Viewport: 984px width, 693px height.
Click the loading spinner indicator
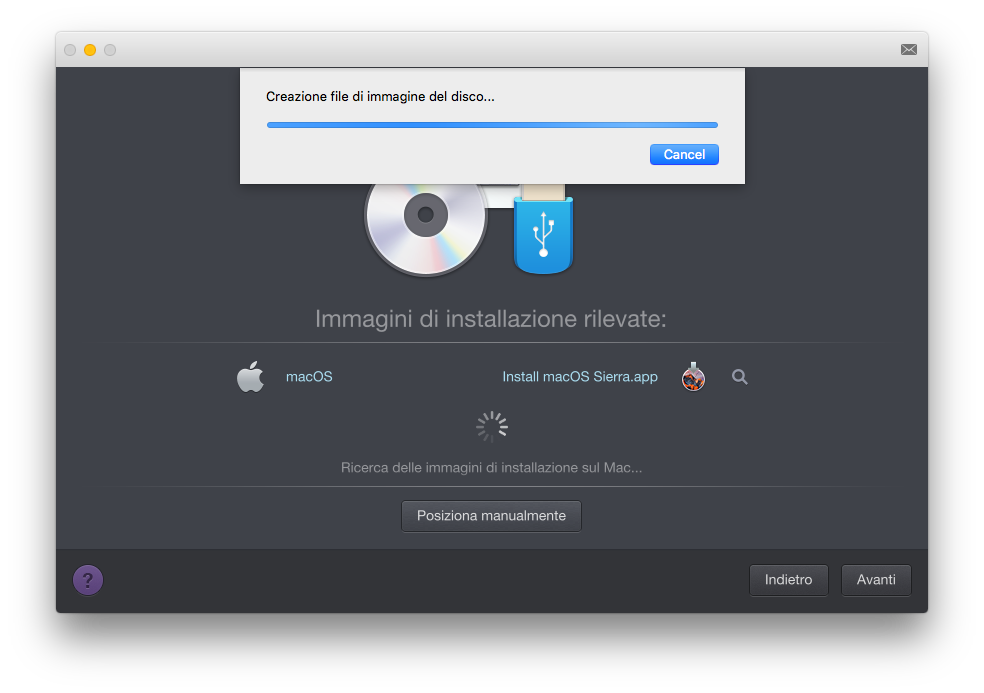492,427
